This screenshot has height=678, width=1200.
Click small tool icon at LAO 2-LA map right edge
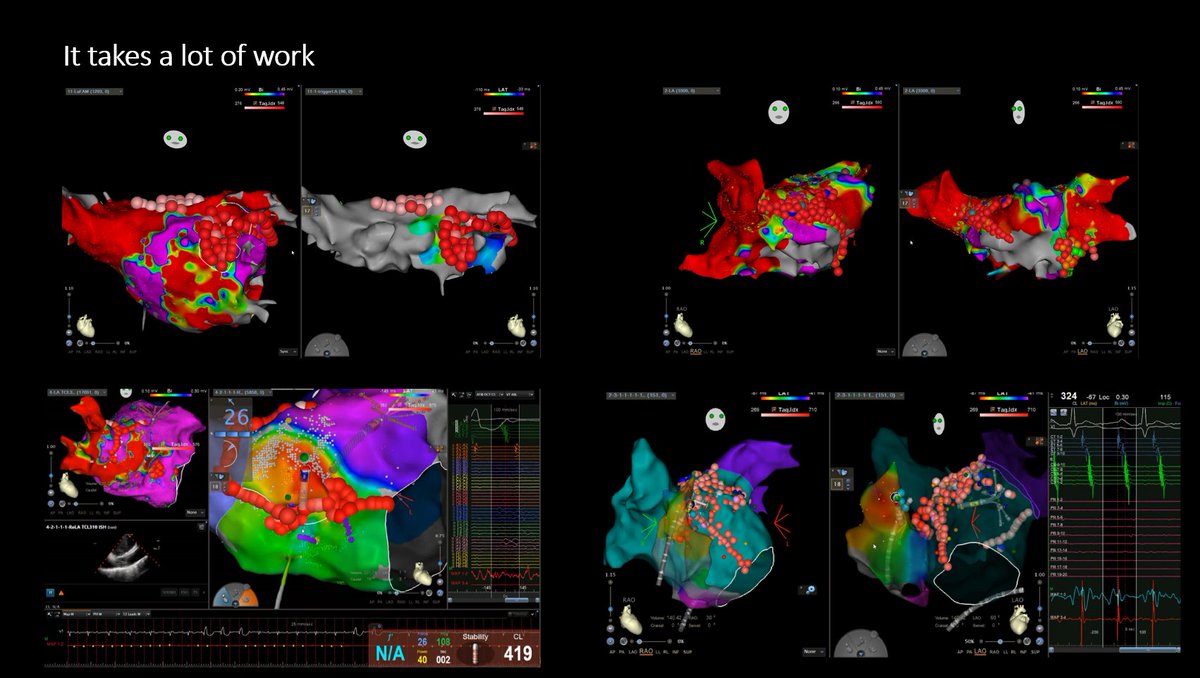(1130, 146)
